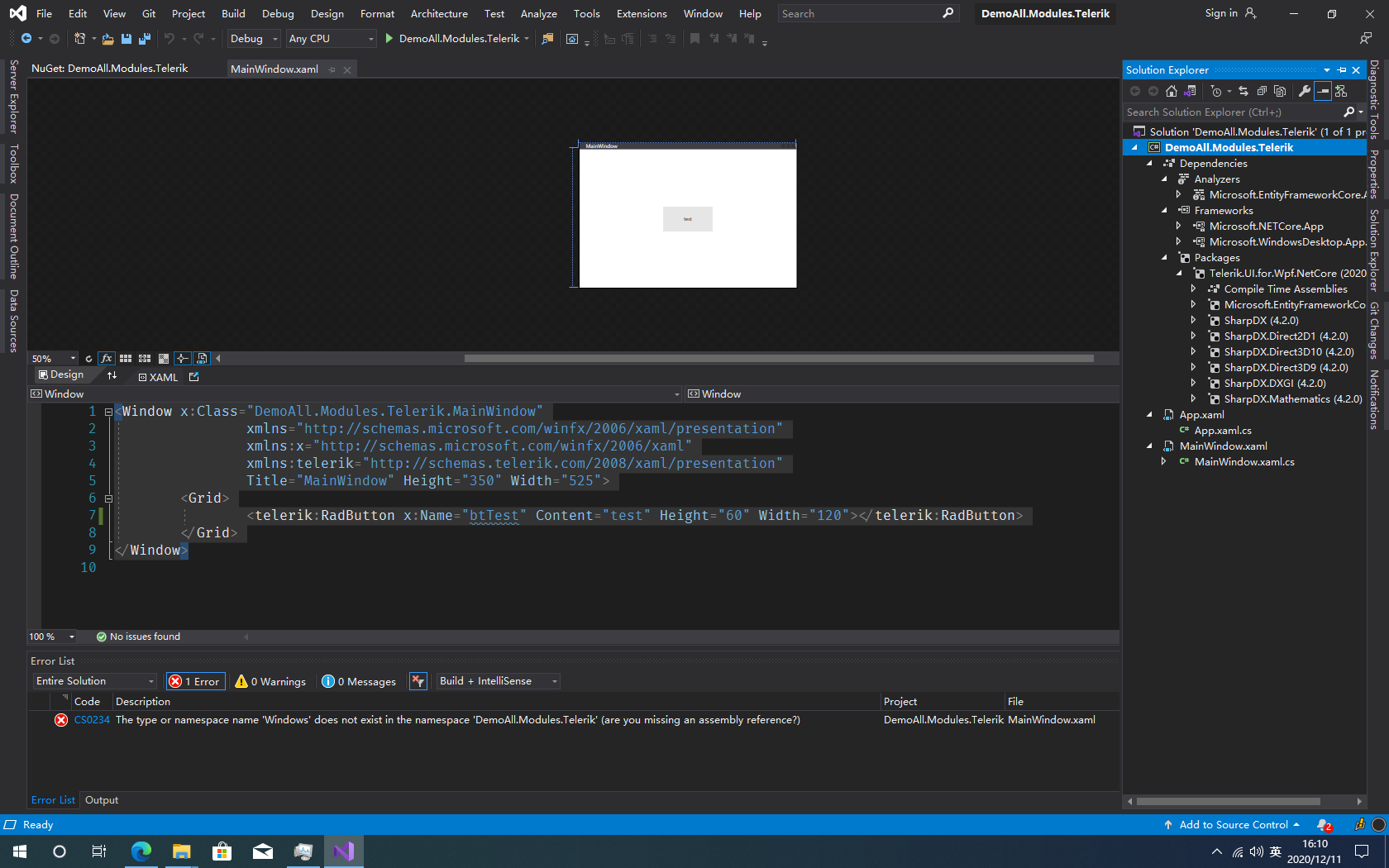The height and width of the screenshot is (868, 1389).
Task: Open the Debug configuration dropdown
Action: coord(254,39)
